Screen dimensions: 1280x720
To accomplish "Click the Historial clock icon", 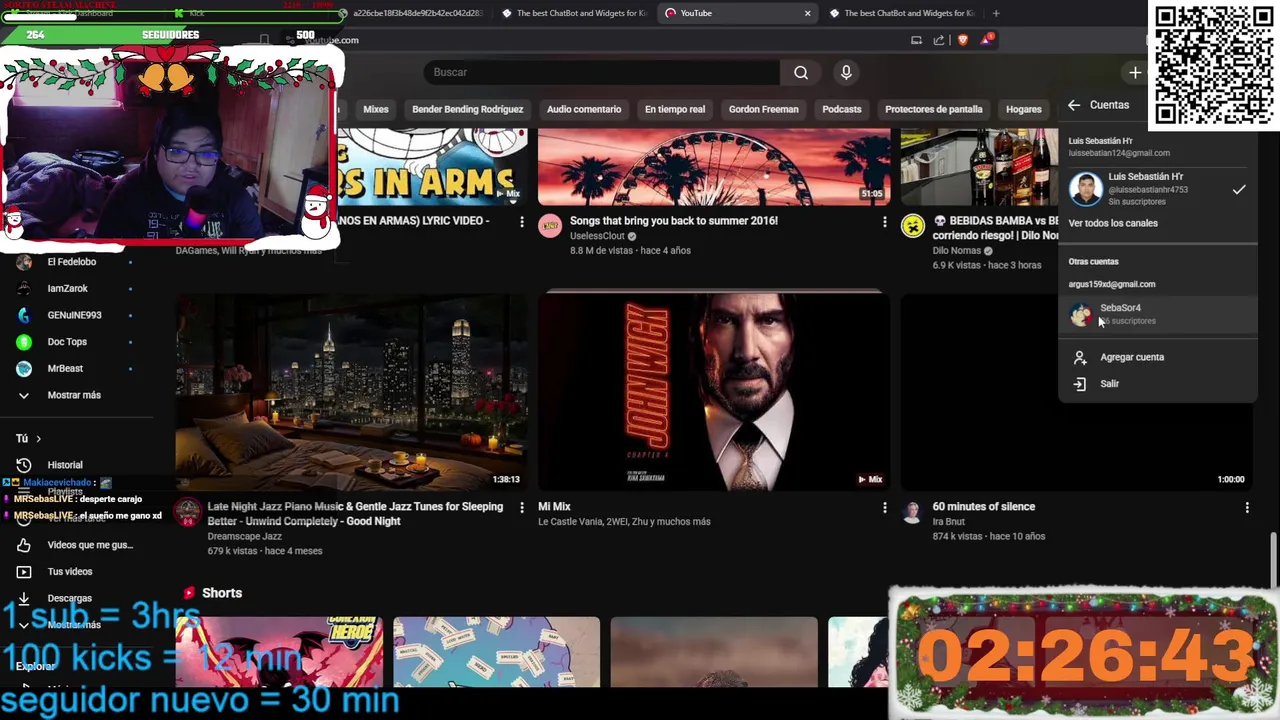I will [x=24, y=465].
